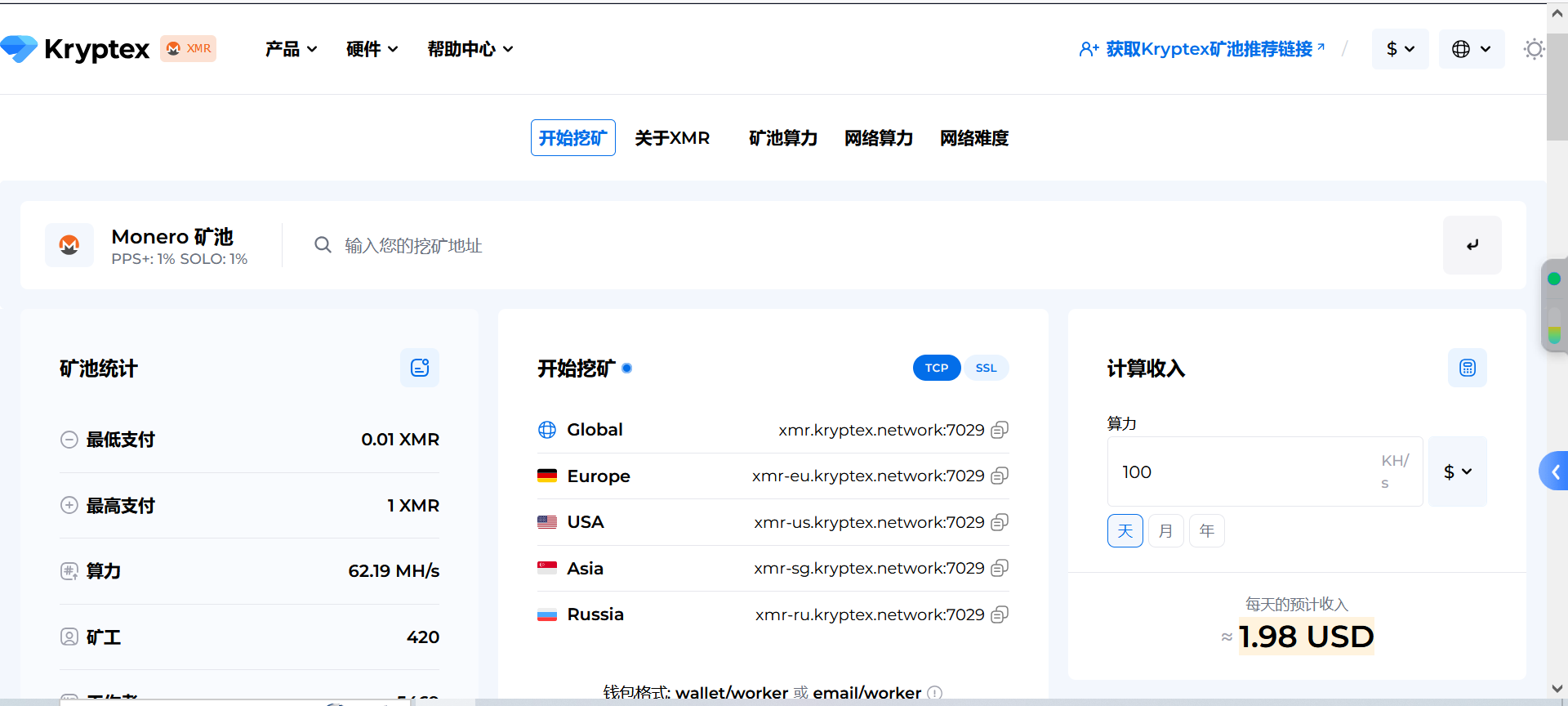Select the 开始挖矿 tab
This screenshot has height=706, width=1568.
573,138
